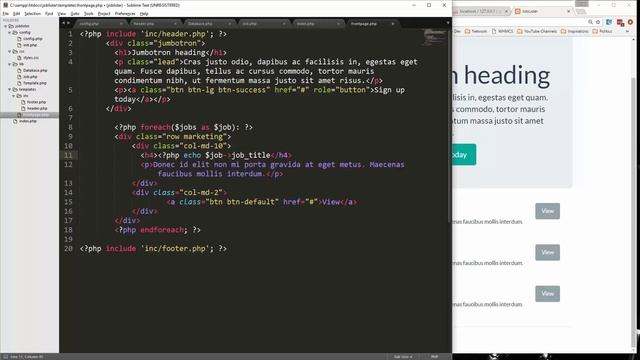
Task: Click the tab scroll right arrow
Action: (68, 23)
